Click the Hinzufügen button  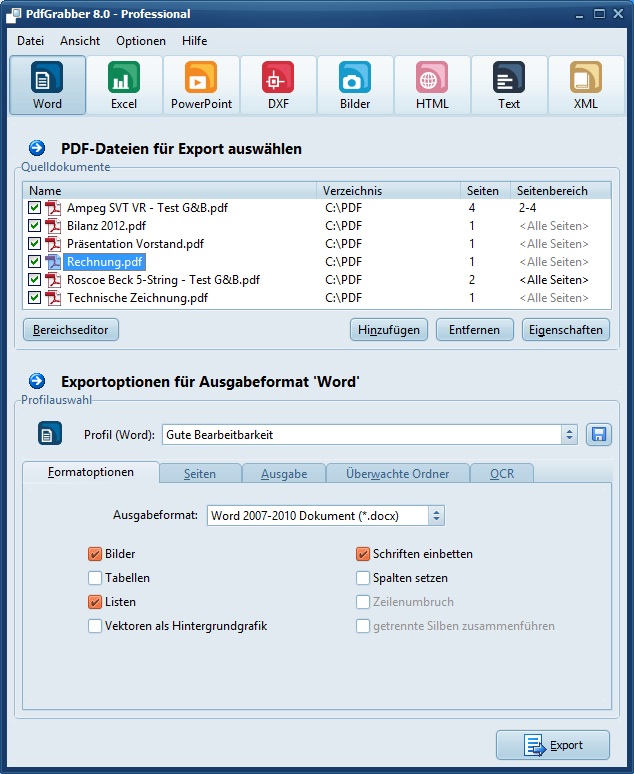389,330
